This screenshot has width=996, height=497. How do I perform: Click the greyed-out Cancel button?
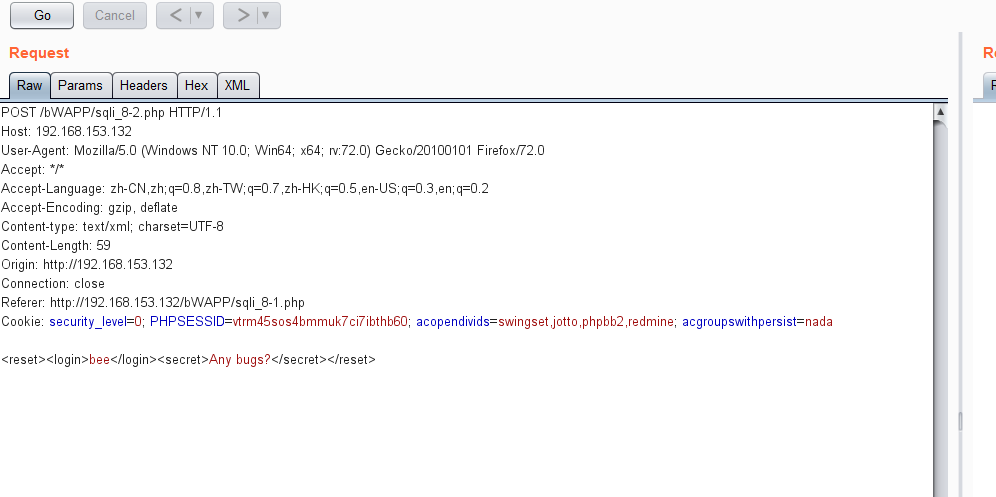coord(115,15)
